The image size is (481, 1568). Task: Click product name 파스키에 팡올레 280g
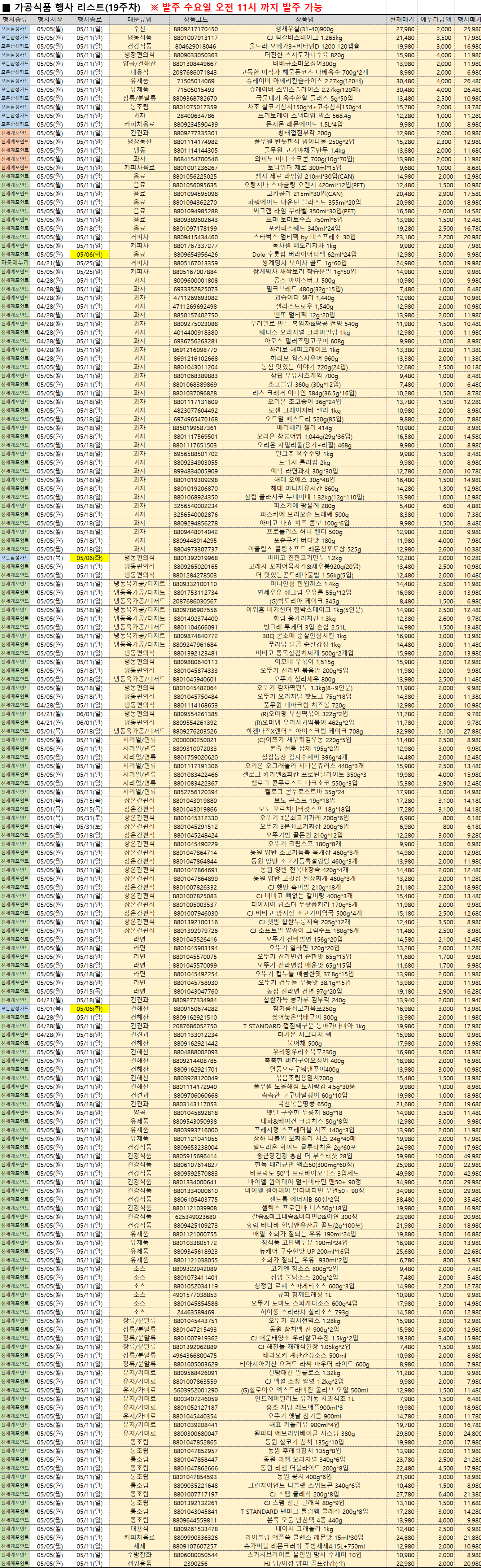click(x=304, y=506)
